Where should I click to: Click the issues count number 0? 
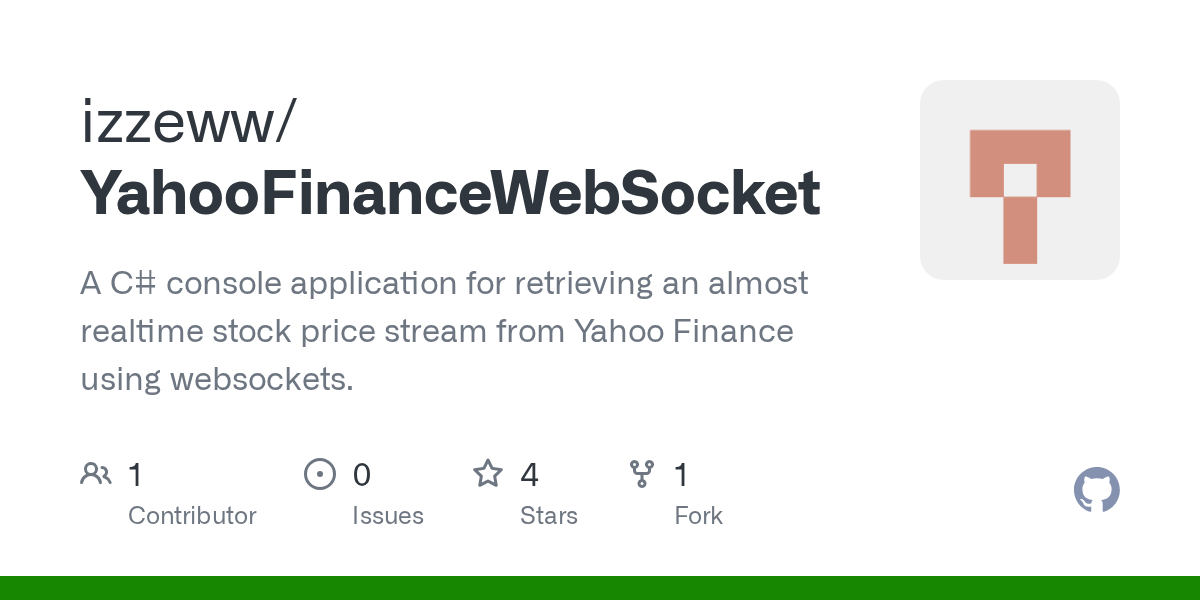coord(362,475)
